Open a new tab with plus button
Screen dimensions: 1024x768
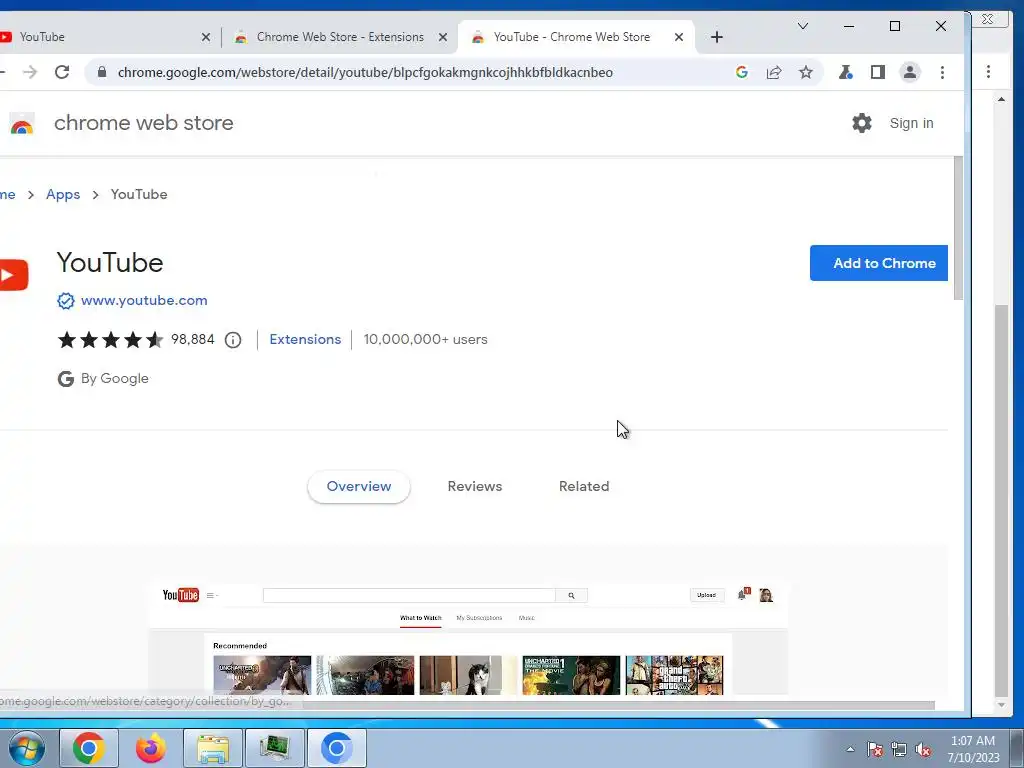(x=716, y=37)
